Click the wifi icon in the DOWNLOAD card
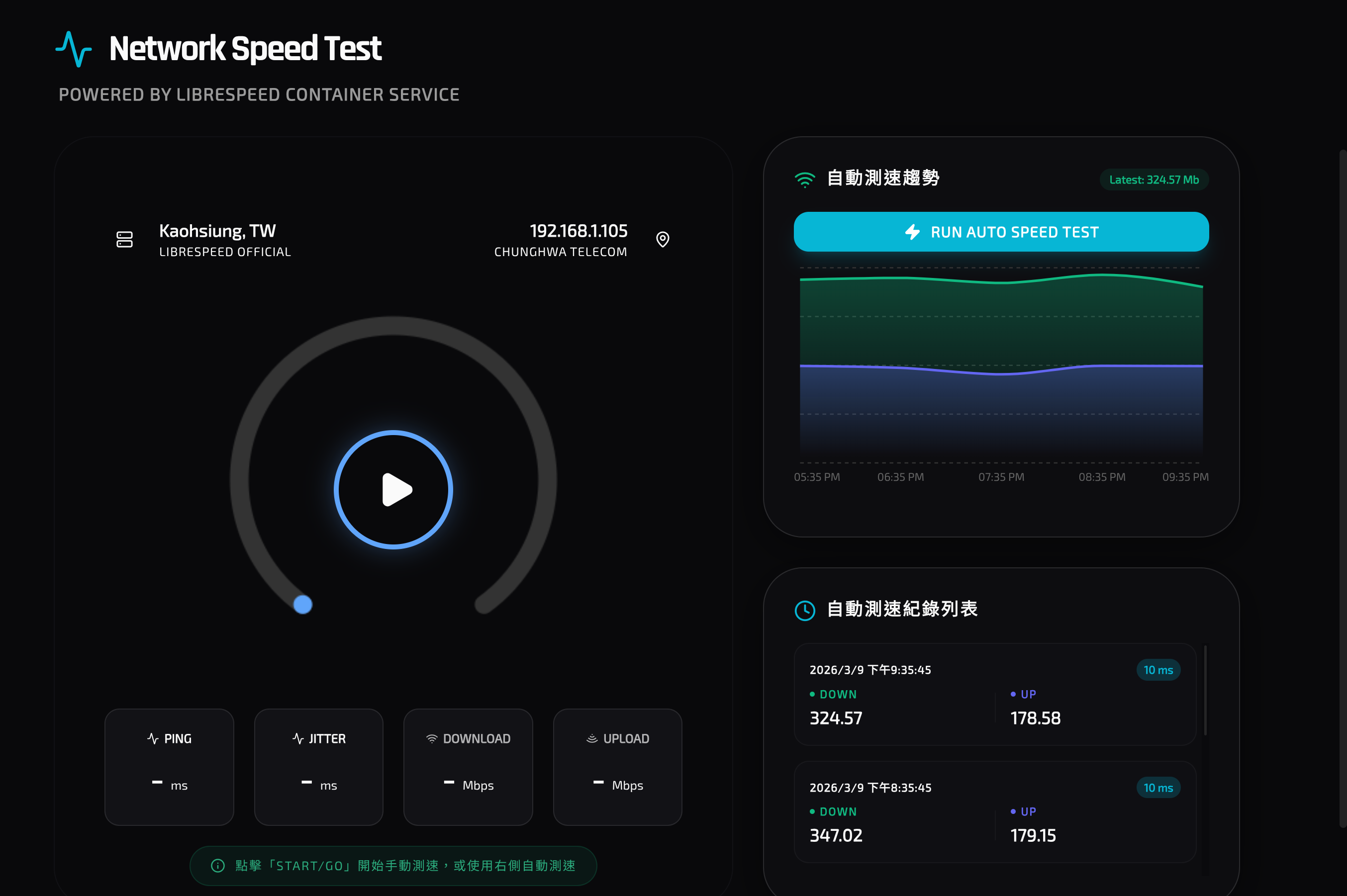Viewport: 1347px width, 896px height. point(431,738)
